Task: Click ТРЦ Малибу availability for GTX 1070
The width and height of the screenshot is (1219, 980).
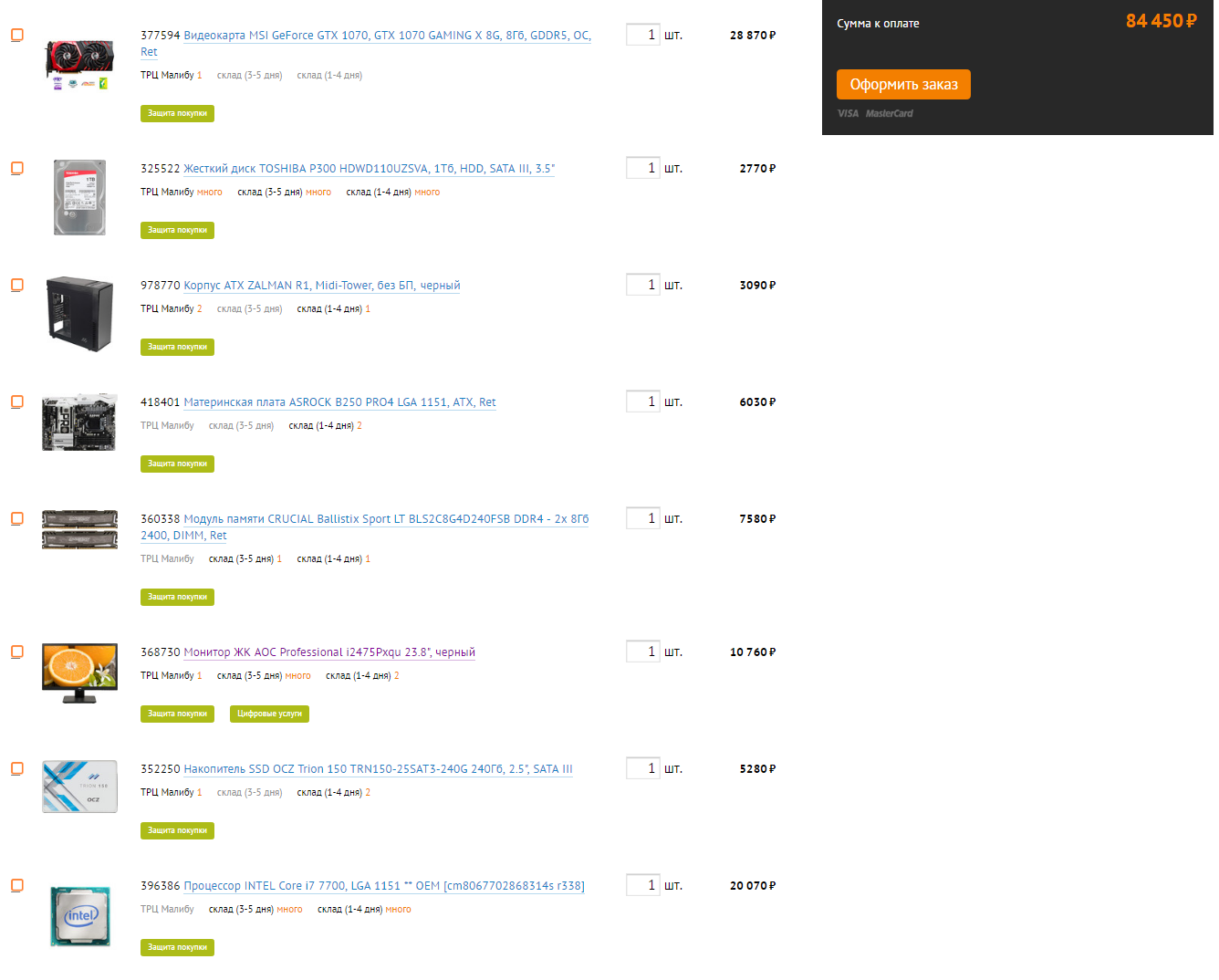Action: coord(172,76)
